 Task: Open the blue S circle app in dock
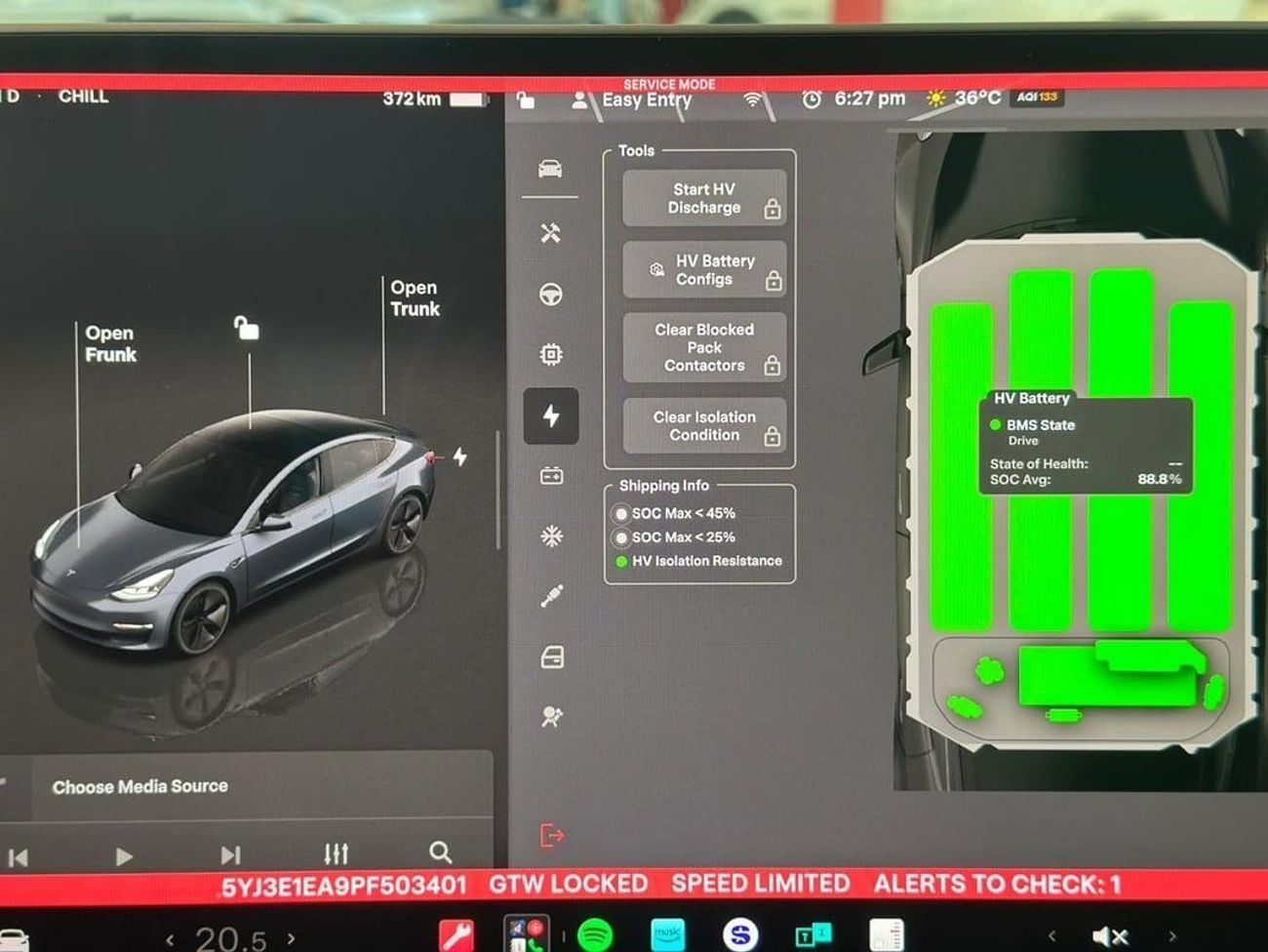pyautogui.click(x=740, y=935)
